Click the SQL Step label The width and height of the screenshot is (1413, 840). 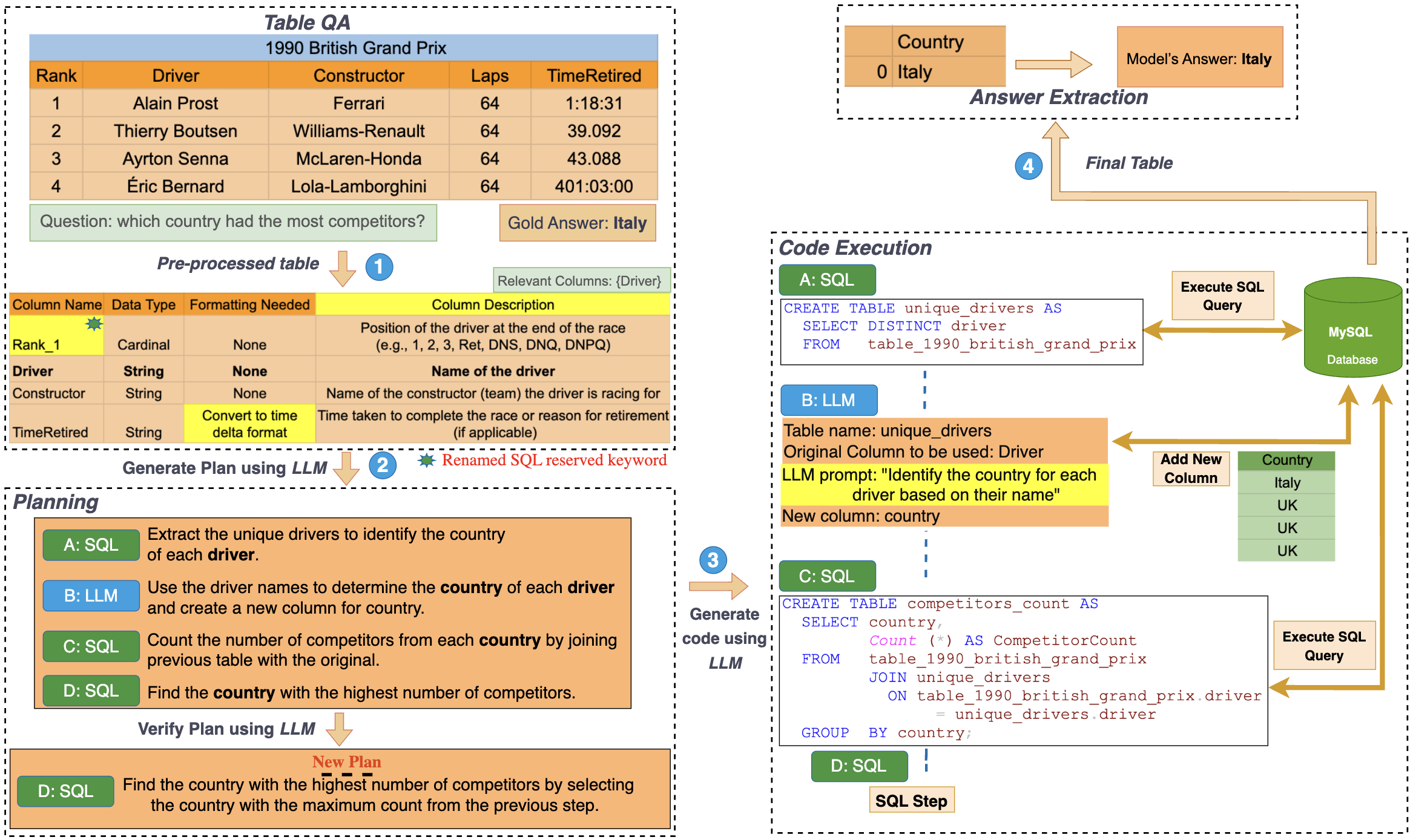pyautogui.click(x=911, y=801)
